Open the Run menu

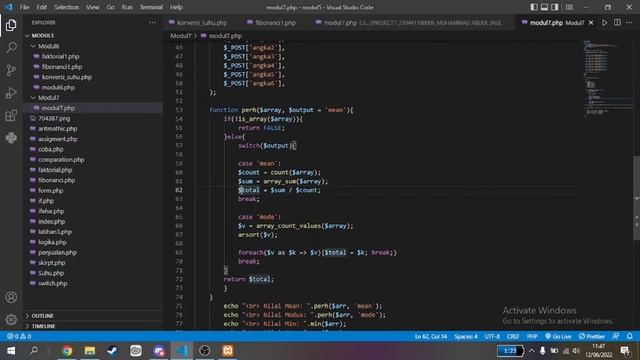(x=127, y=7)
